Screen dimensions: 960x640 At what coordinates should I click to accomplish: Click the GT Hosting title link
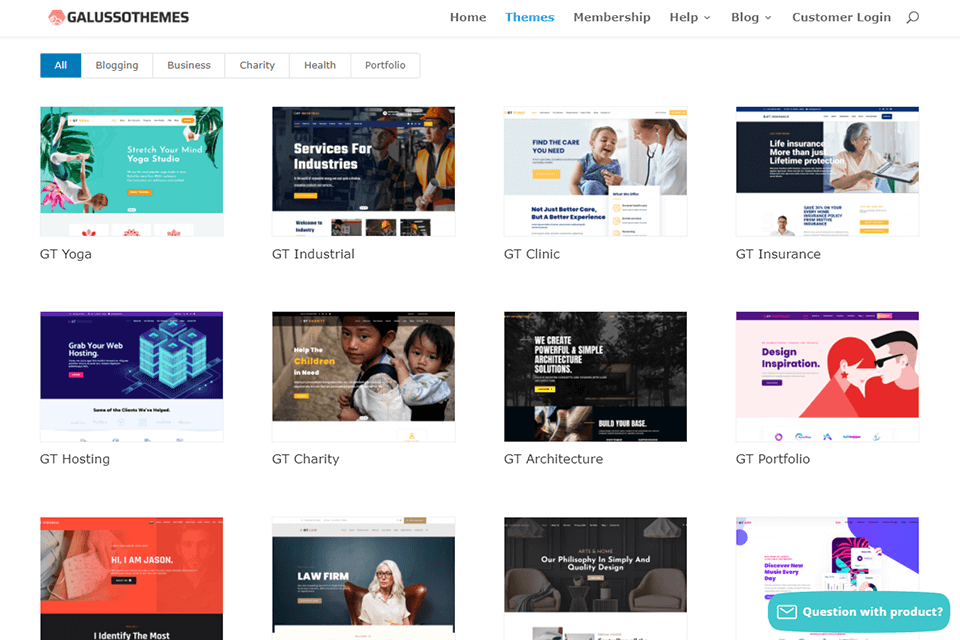click(75, 459)
